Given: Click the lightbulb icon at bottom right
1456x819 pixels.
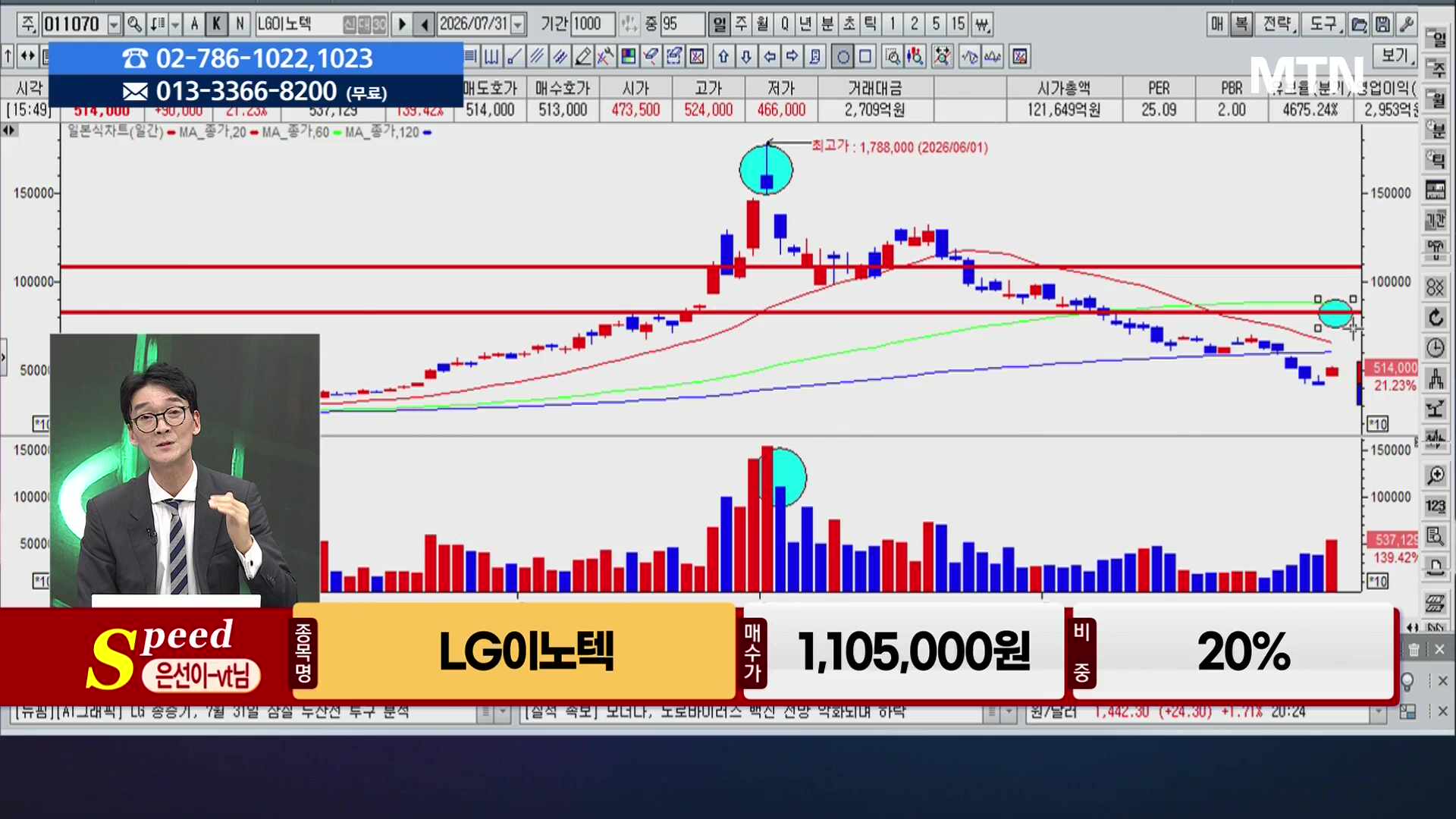Looking at the screenshot, I should (1407, 681).
